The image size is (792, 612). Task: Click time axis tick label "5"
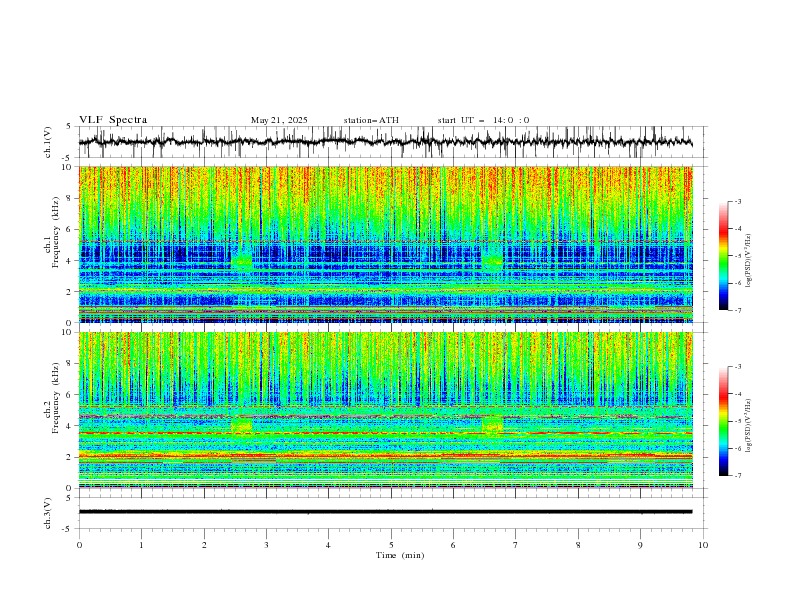pos(391,545)
